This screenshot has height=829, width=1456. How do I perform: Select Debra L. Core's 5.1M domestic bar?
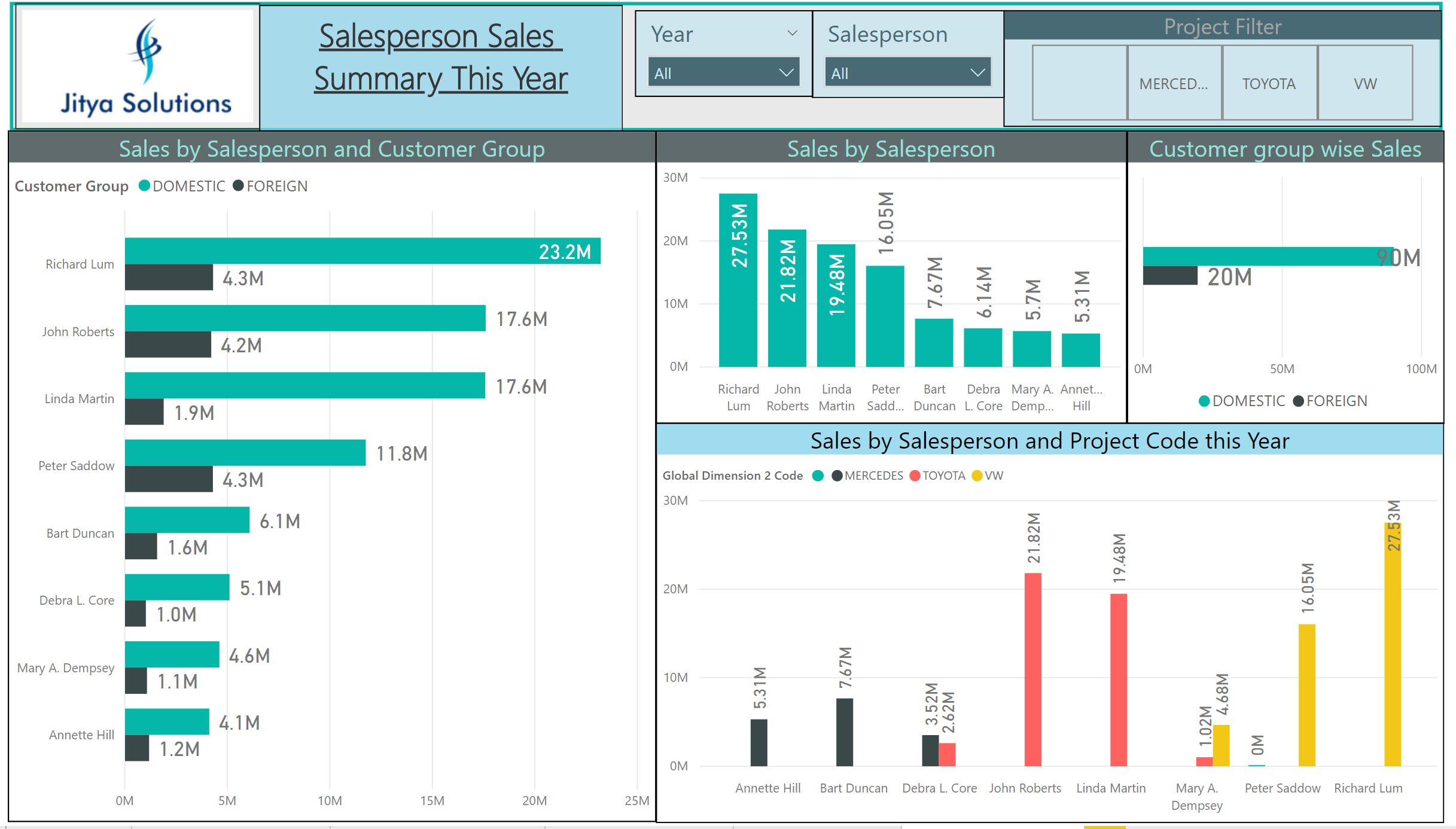tap(177, 587)
